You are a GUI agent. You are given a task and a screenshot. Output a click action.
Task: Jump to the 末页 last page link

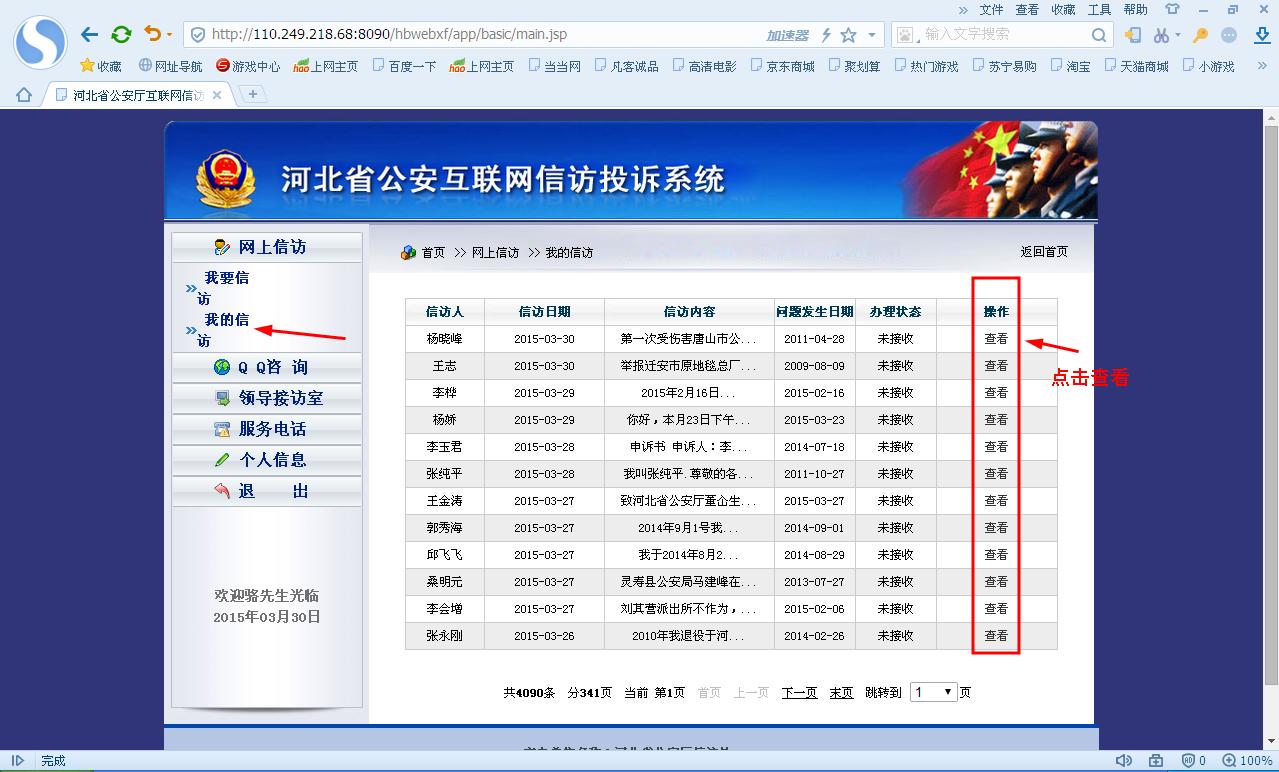pos(841,692)
